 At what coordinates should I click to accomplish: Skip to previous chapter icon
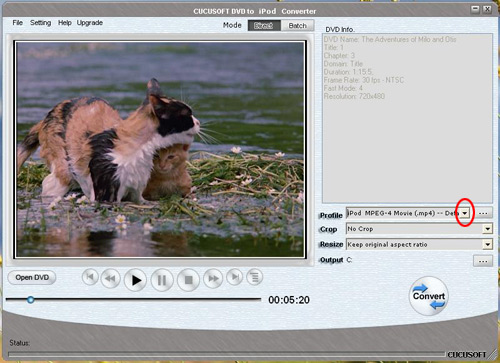click(x=90, y=277)
